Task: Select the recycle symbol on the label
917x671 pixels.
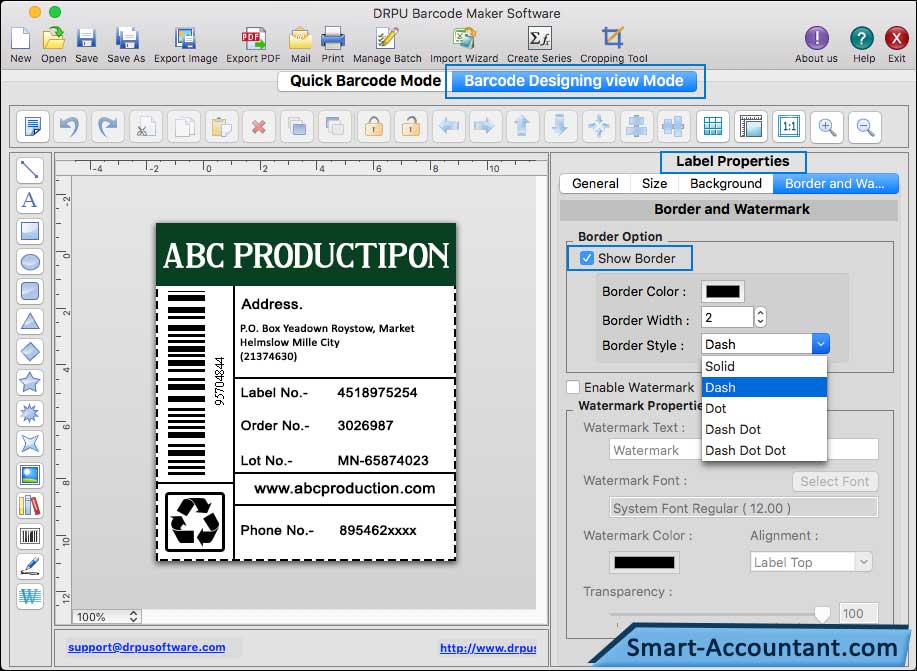Action: tap(195, 522)
